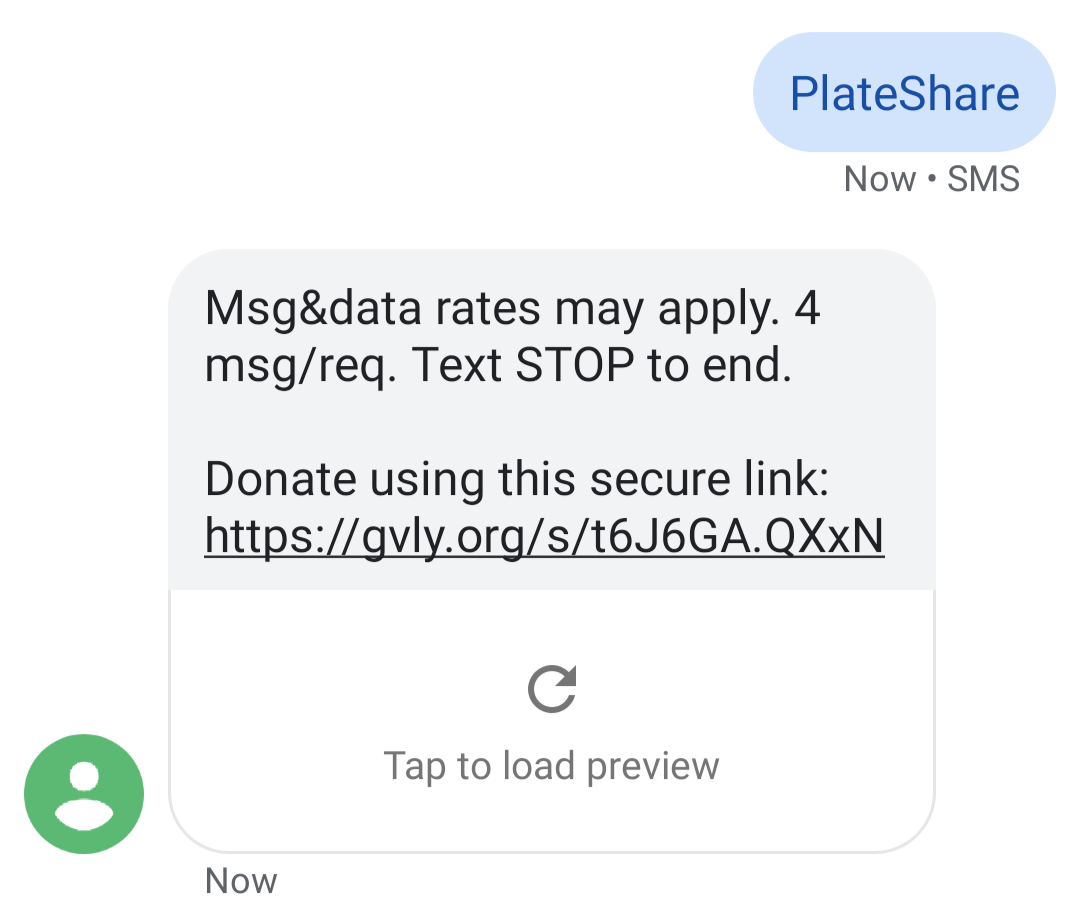Click the word STOP in the message
Image resolution: width=1080 pixels, height=916 pixels.
574,365
